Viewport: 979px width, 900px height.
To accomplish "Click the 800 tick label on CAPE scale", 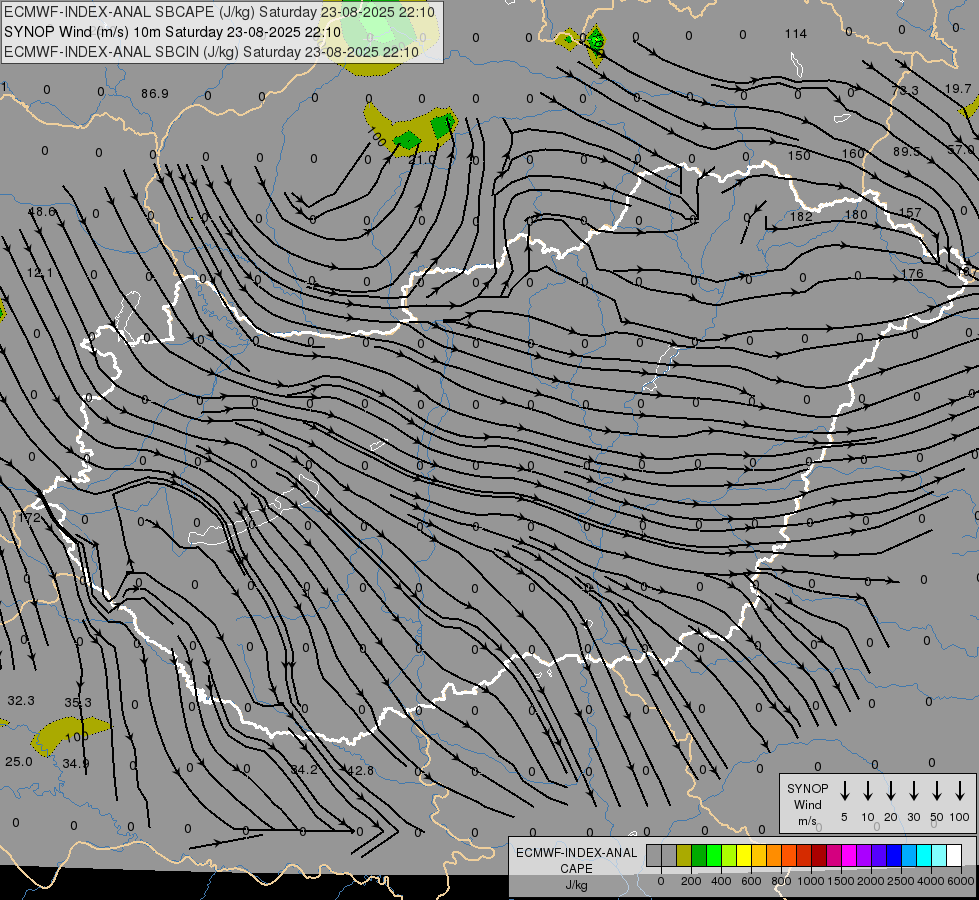I will click(781, 881).
